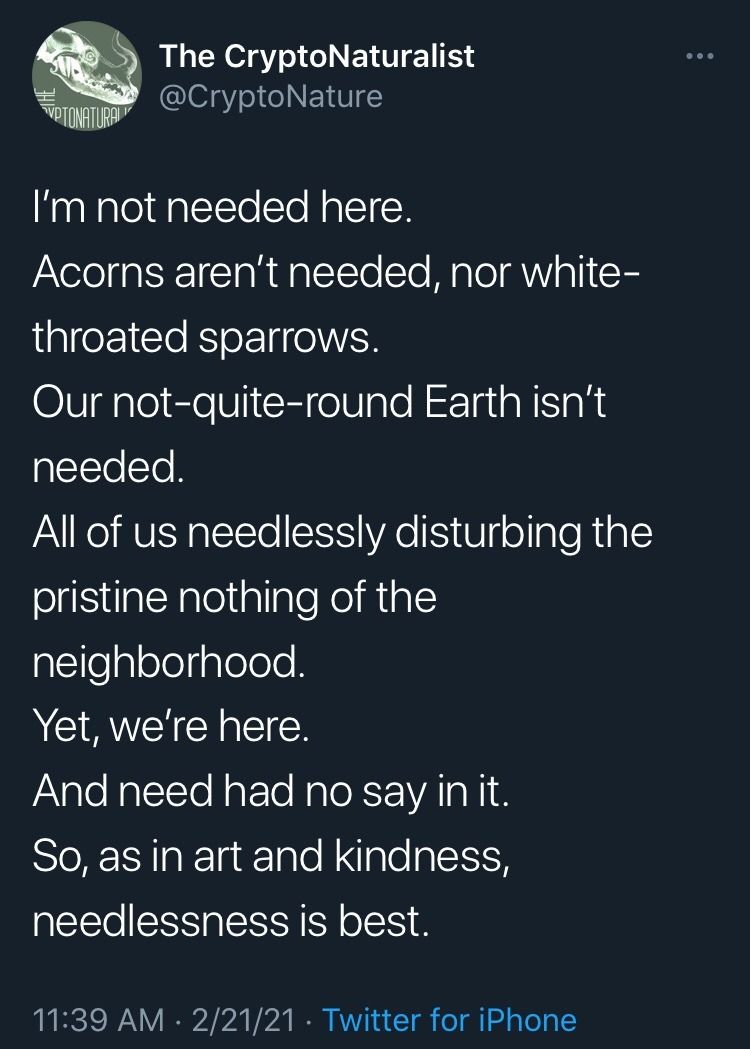Click the line "Yet, we're here."

click(x=171, y=727)
